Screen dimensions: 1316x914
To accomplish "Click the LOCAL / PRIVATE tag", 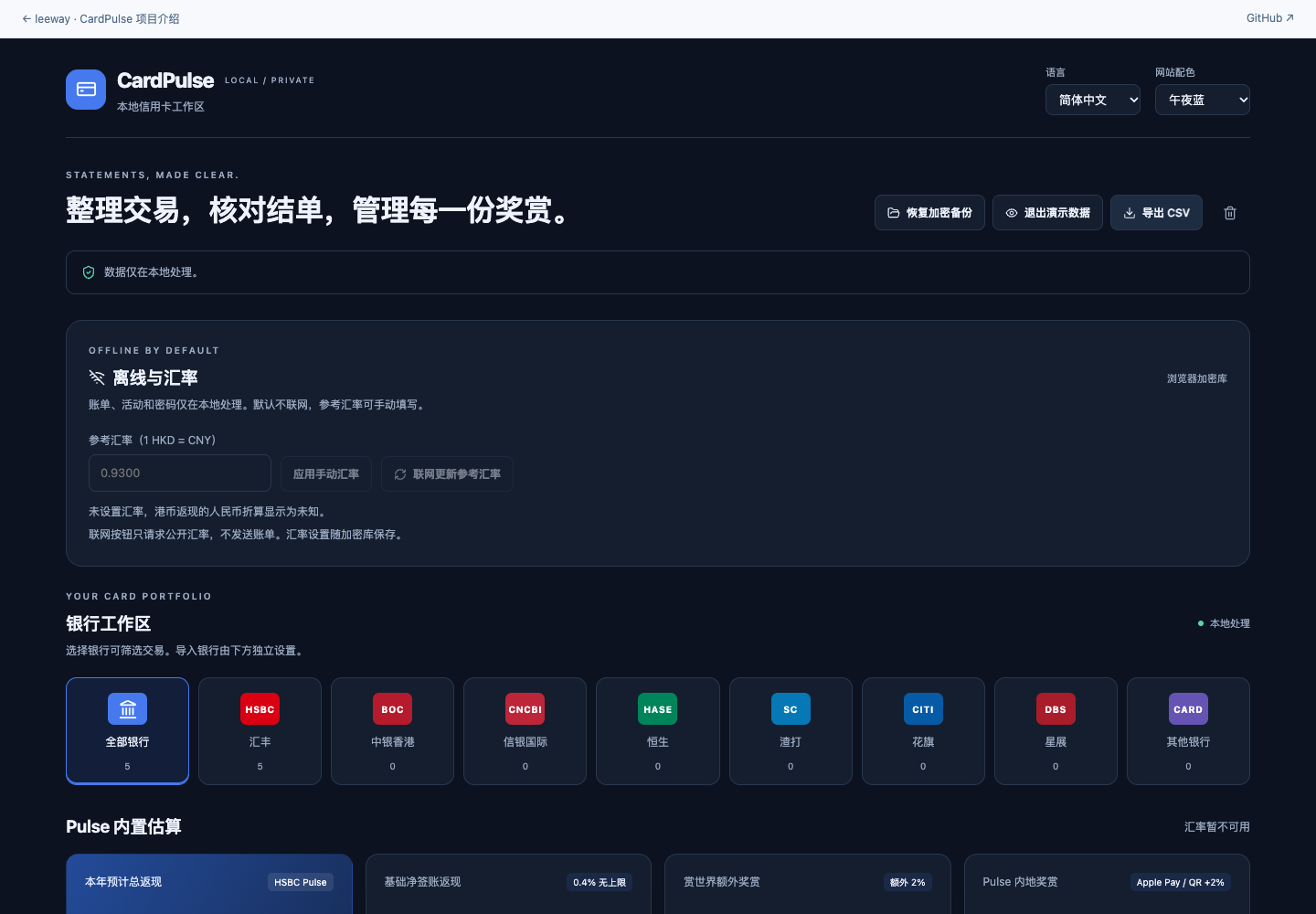I will click(270, 80).
